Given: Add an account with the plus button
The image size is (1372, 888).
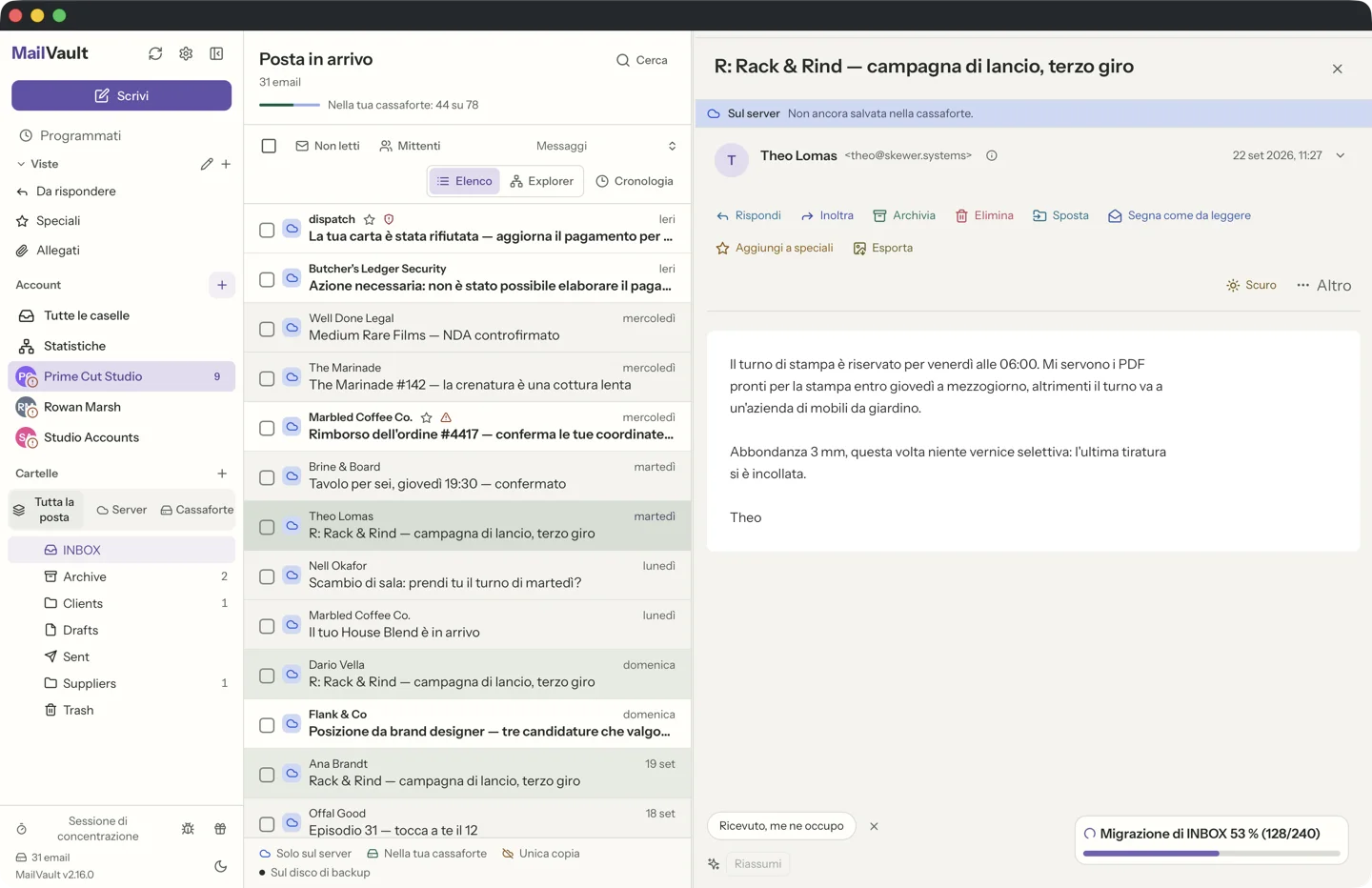Looking at the screenshot, I should tap(222, 285).
